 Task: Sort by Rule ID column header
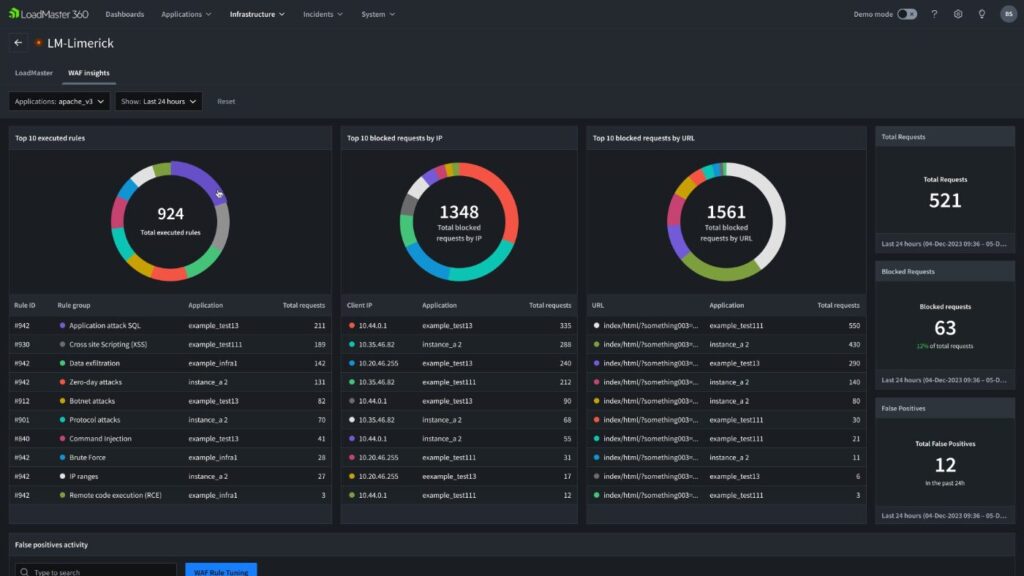pos(25,305)
